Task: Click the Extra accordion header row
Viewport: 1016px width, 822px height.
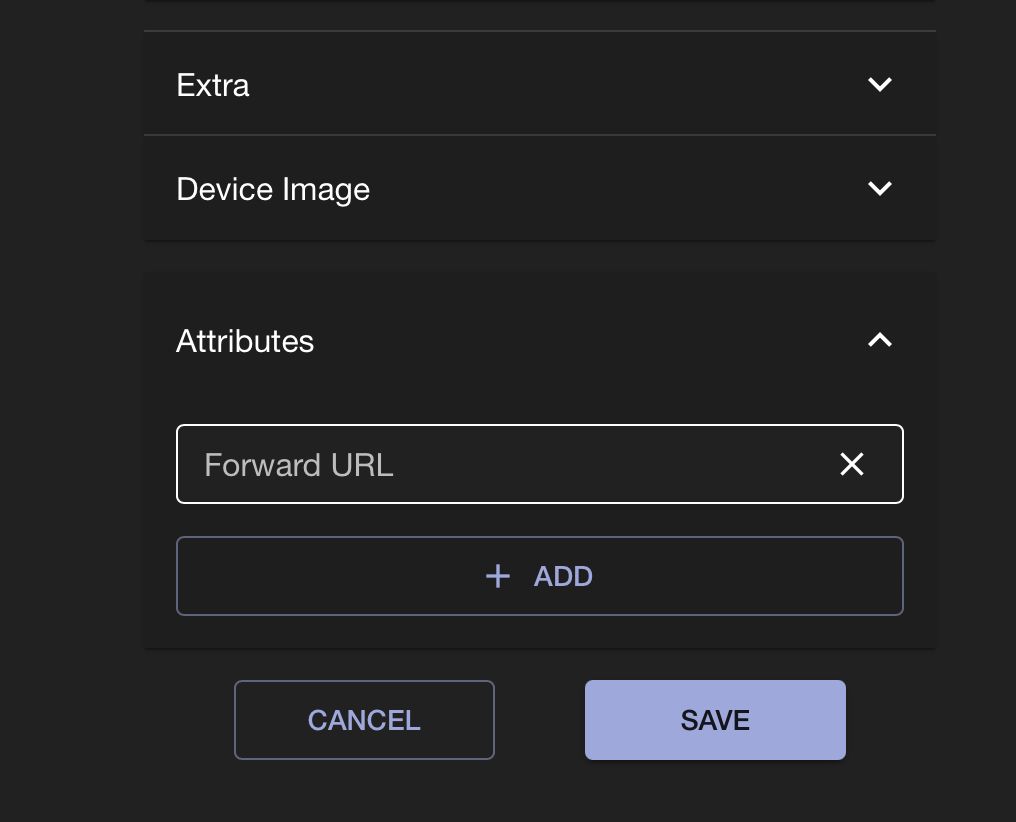Action: pyautogui.click(x=540, y=85)
